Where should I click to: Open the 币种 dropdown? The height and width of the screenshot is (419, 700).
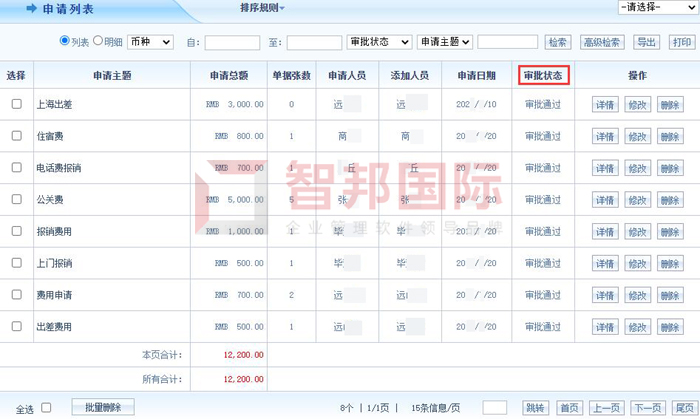[150, 42]
